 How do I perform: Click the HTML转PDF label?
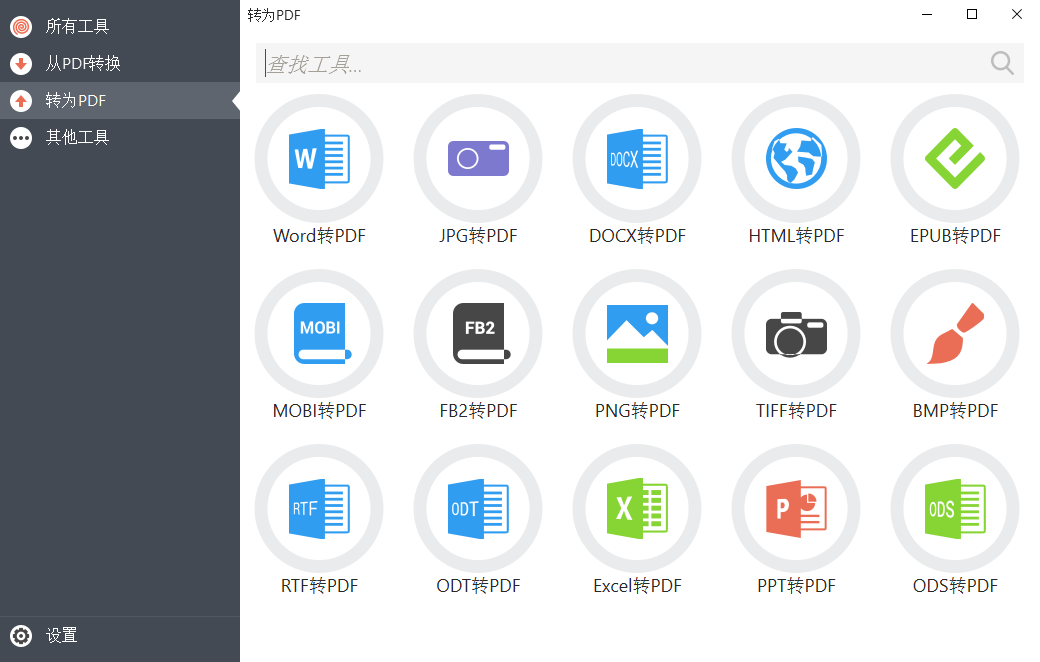796,236
